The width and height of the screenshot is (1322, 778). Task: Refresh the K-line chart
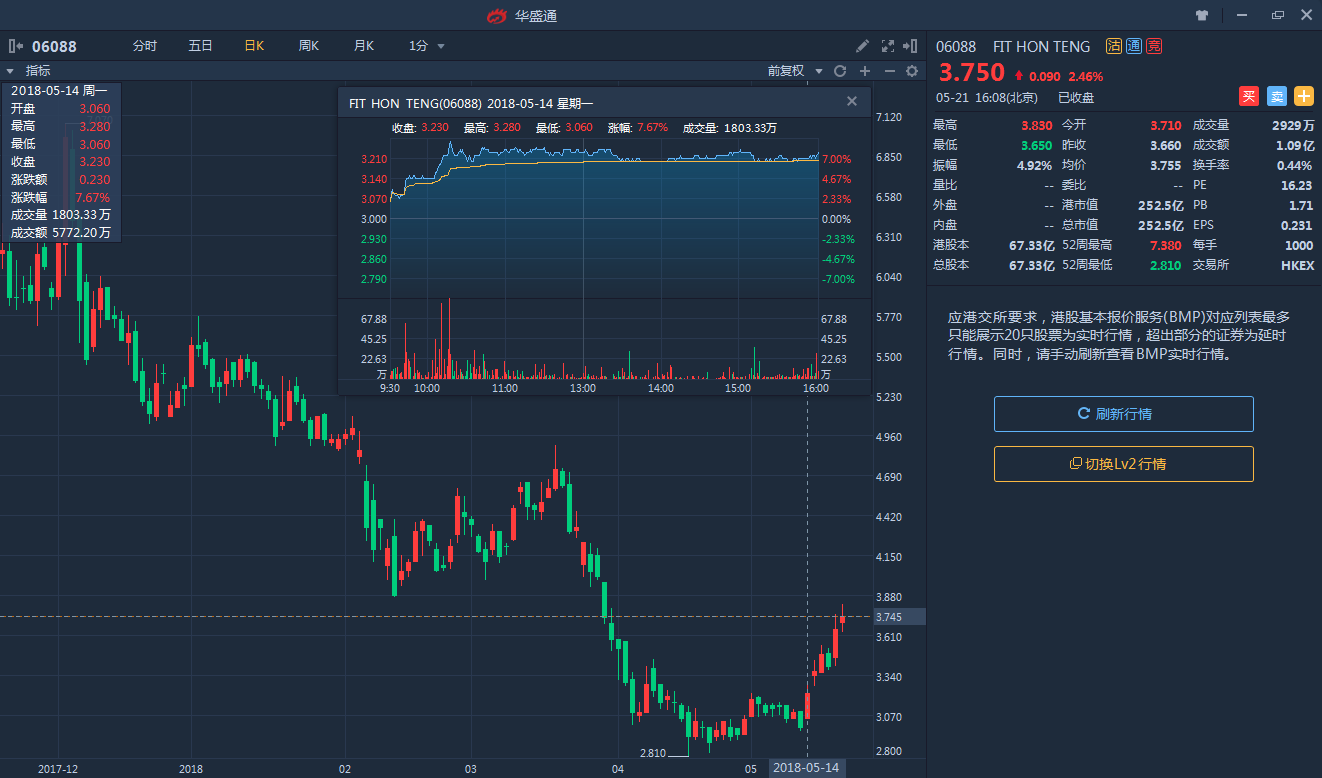click(x=840, y=71)
